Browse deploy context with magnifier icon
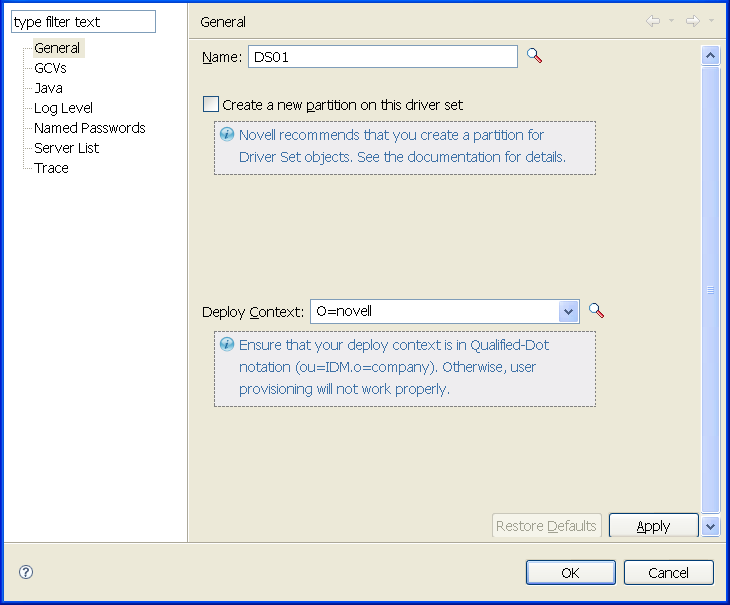The image size is (730, 605). pos(596,310)
